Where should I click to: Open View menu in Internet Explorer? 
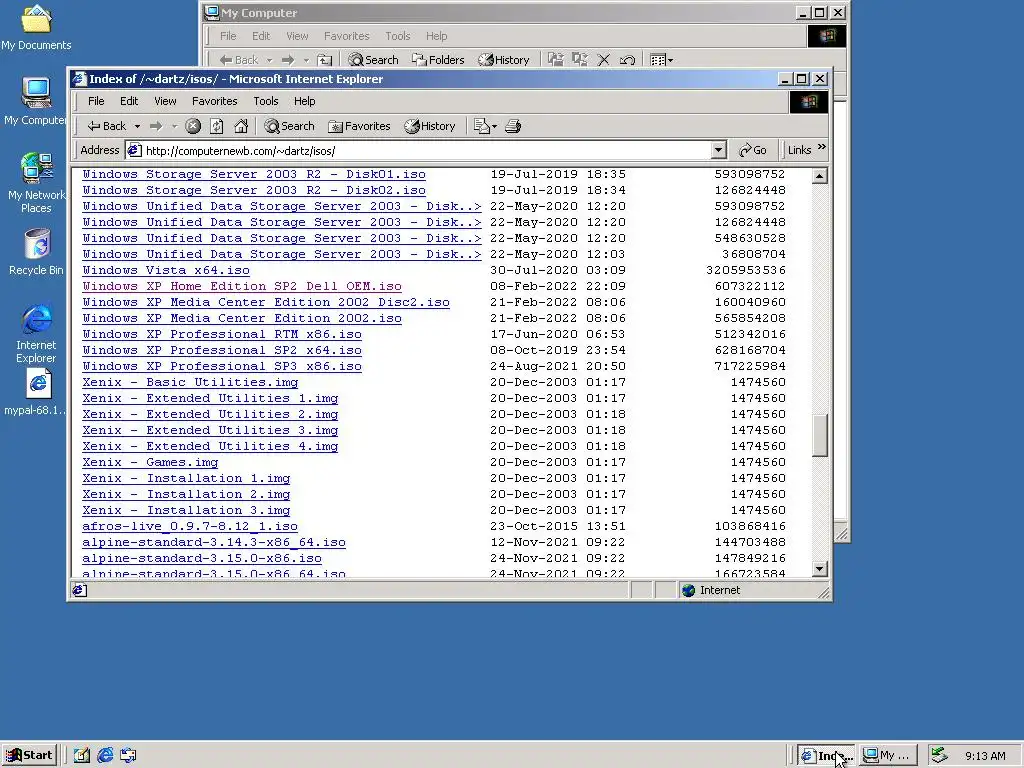click(x=165, y=101)
